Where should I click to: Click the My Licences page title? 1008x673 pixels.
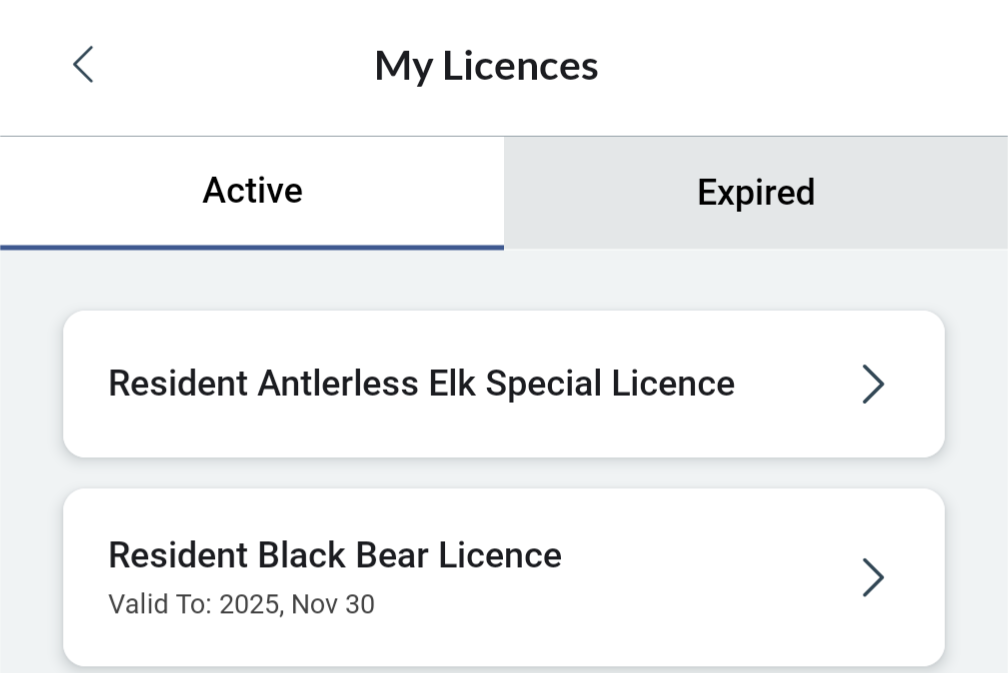click(x=486, y=66)
